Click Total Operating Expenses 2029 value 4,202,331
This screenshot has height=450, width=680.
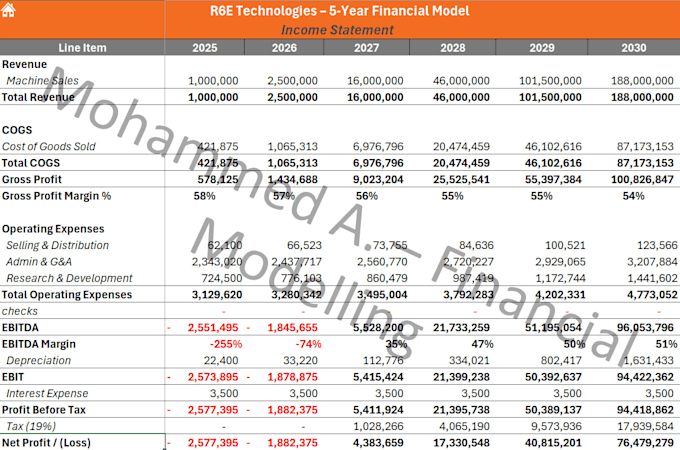[x=560, y=295]
